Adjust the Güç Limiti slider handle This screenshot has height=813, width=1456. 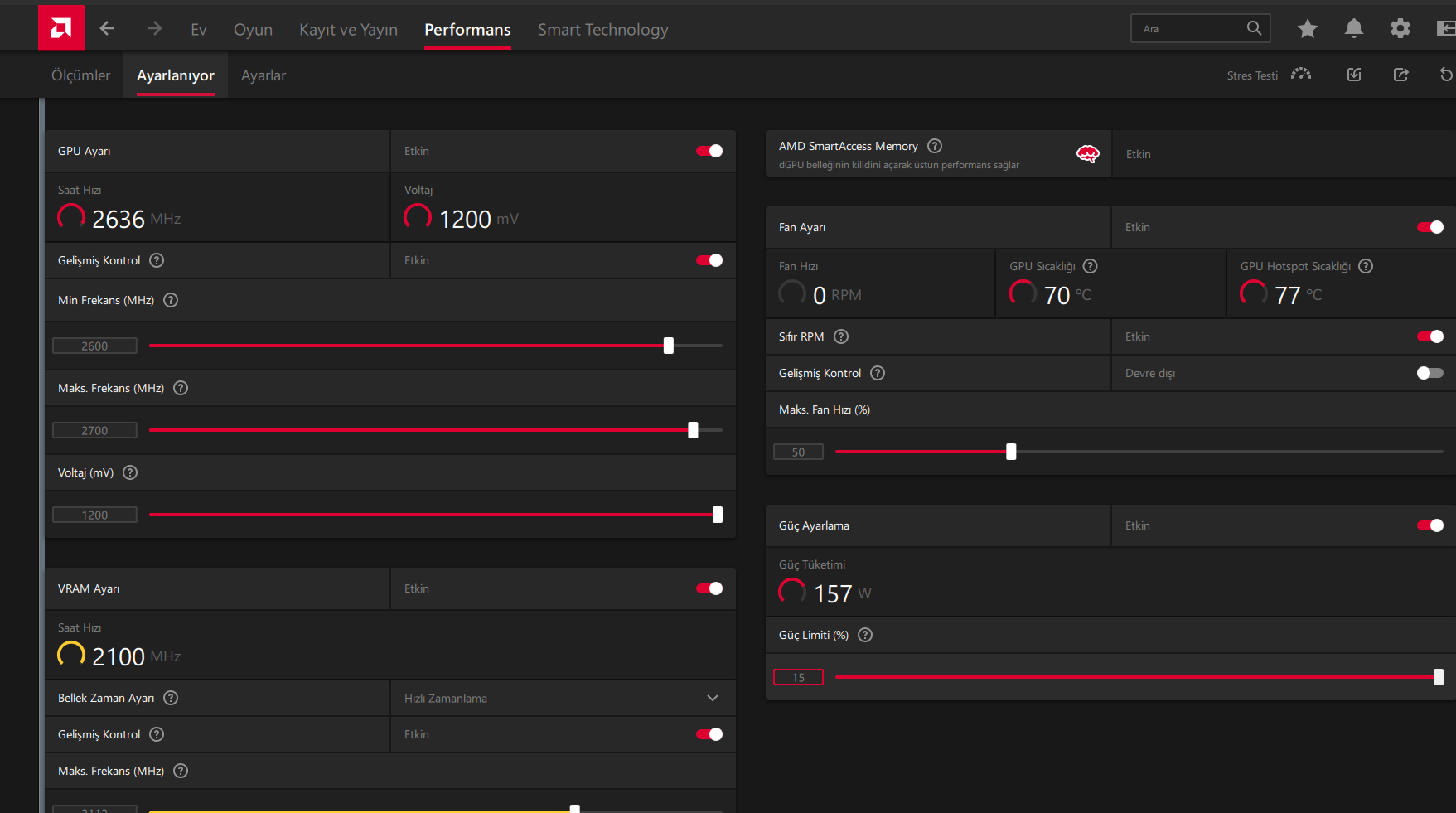(1439, 677)
